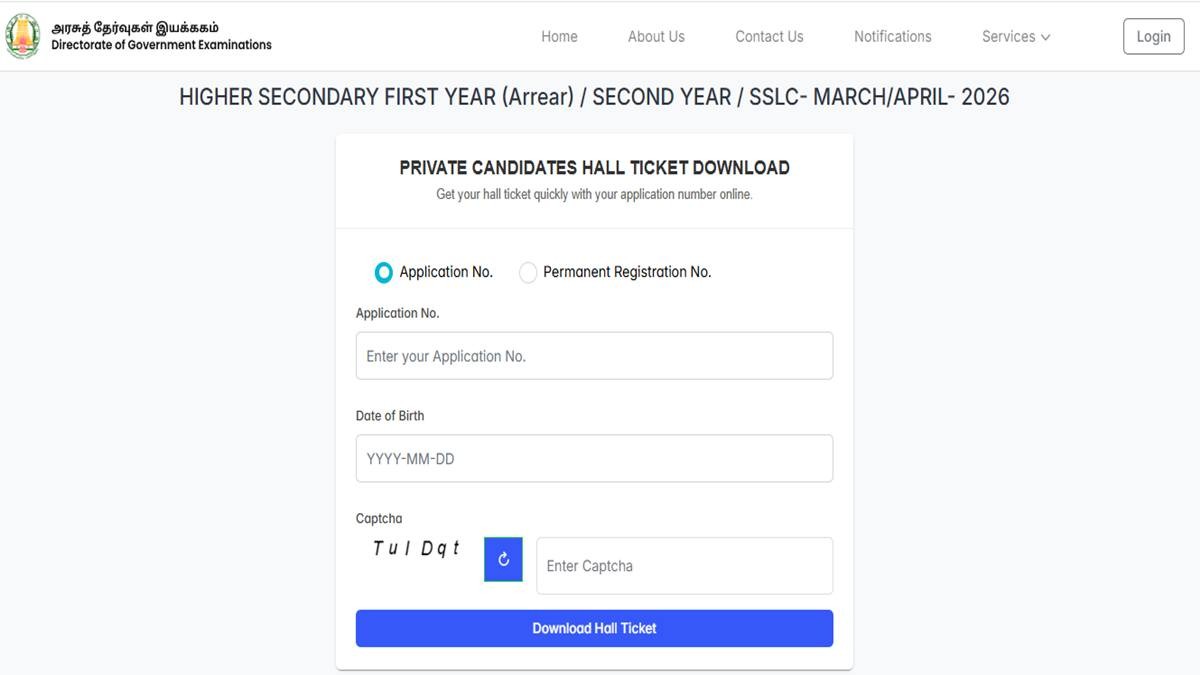Open the About Us page
The height and width of the screenshot is (675, 1200).
656,36
